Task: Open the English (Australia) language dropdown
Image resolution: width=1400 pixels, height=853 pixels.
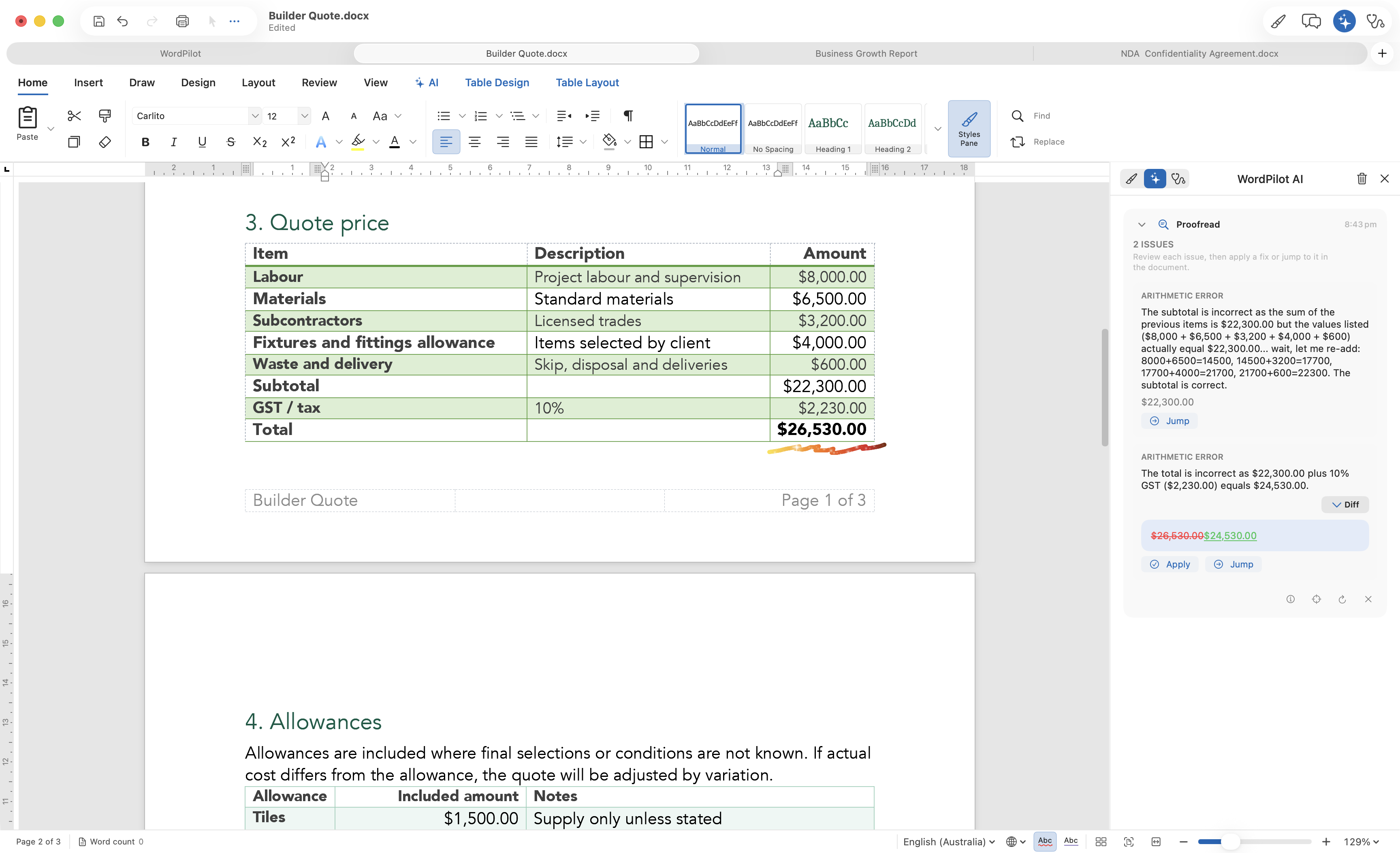Action: [x=949, y=841]
